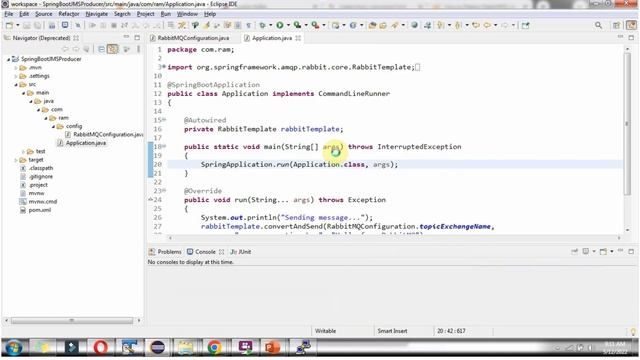This screenshot has width=640, height=360.
Task: Select pom.xml file in Navigator
Action: (x=36, y=210)
